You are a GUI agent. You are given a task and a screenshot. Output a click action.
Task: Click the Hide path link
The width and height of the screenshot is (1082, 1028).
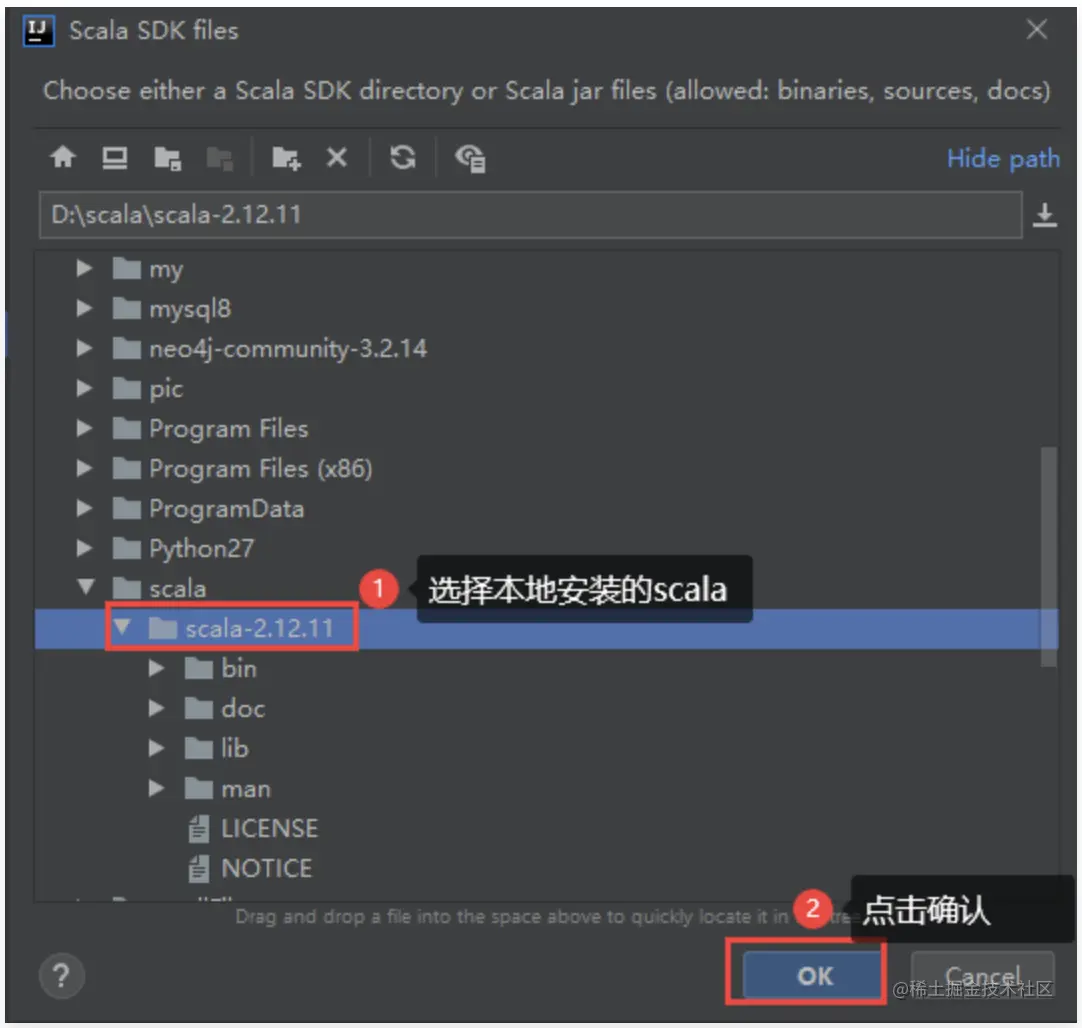tap(1003, 159)
